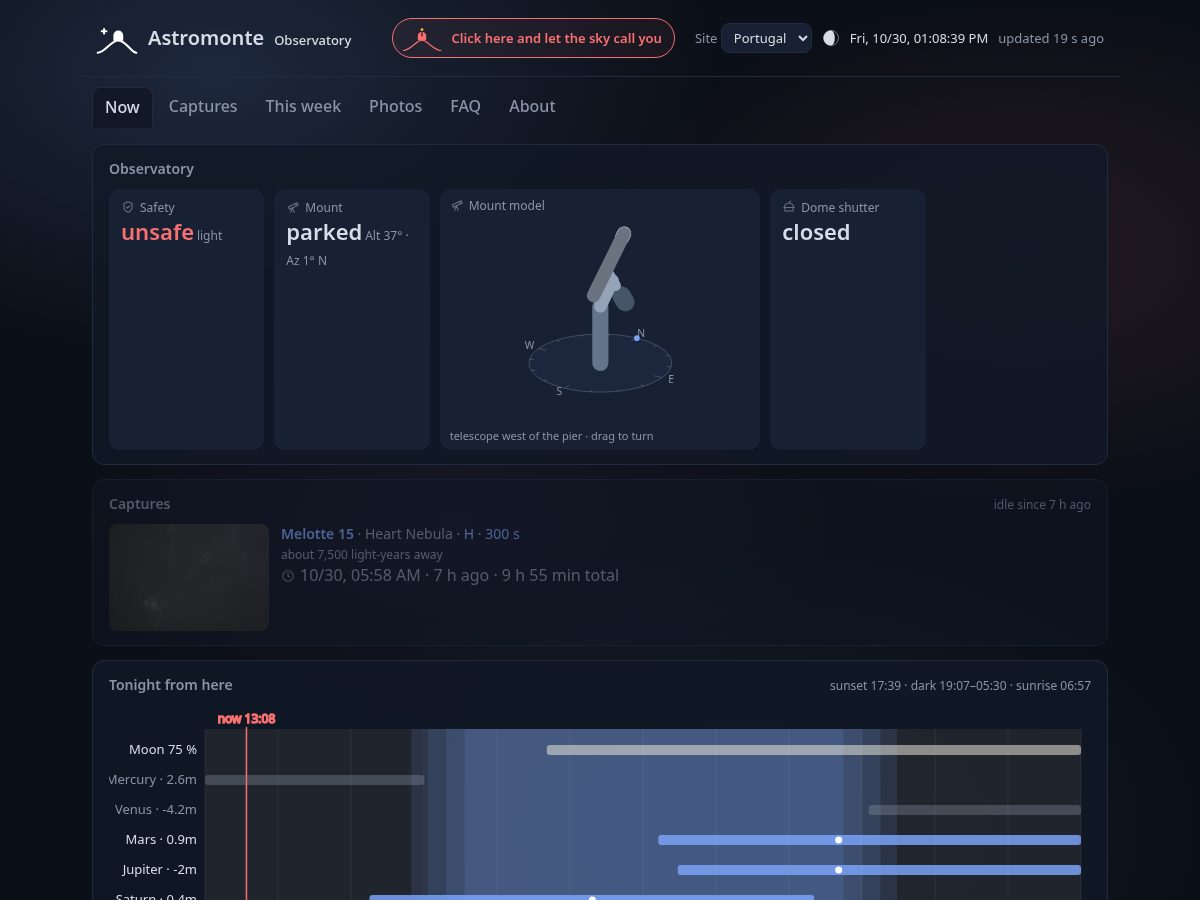This screenshot has height=900, width=1200.
Task: Click the 'closed' dome shutter status
Action: coord(816,232)
